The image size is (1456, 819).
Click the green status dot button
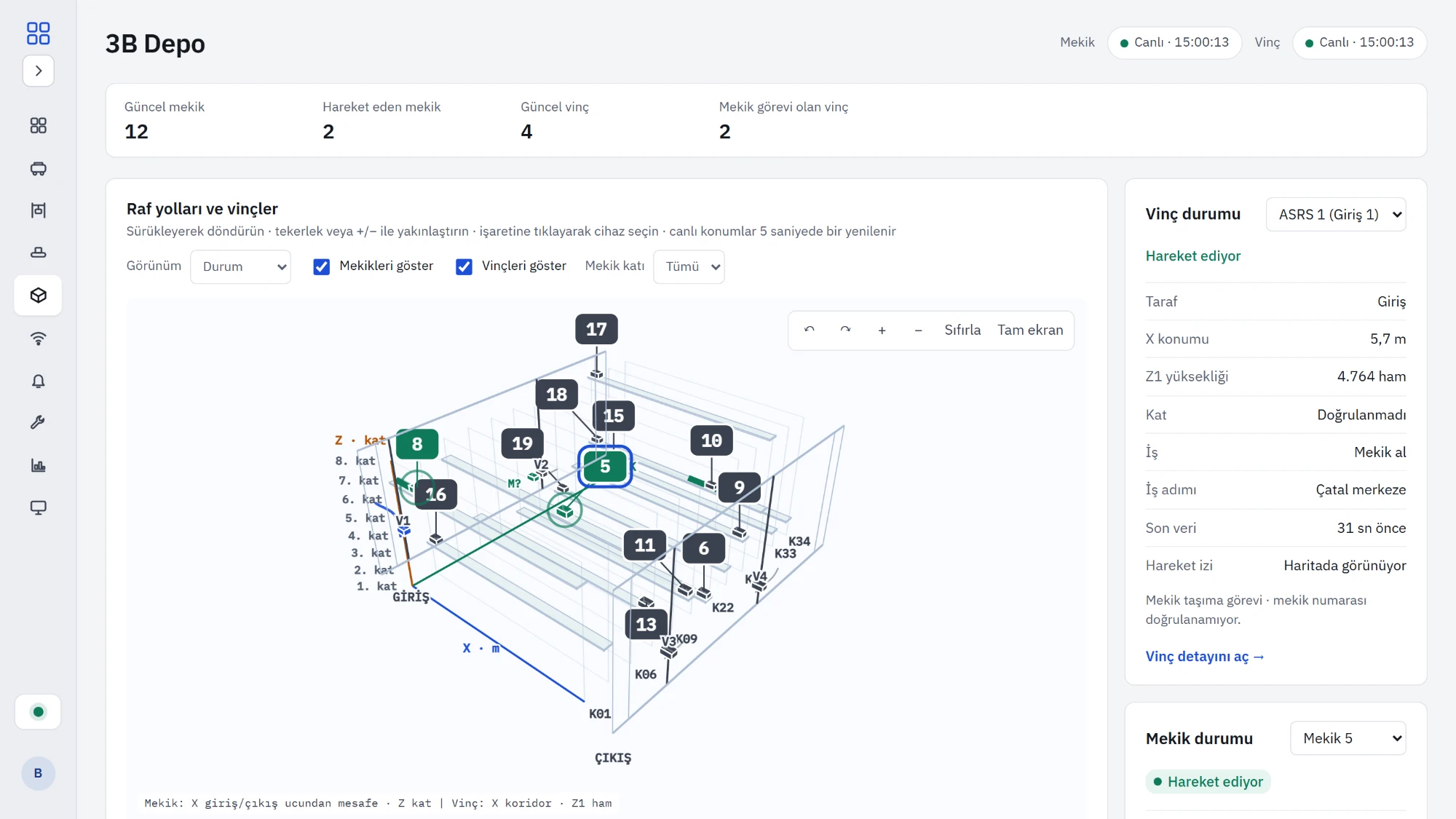pyautogui.click(x=39, y=712)
